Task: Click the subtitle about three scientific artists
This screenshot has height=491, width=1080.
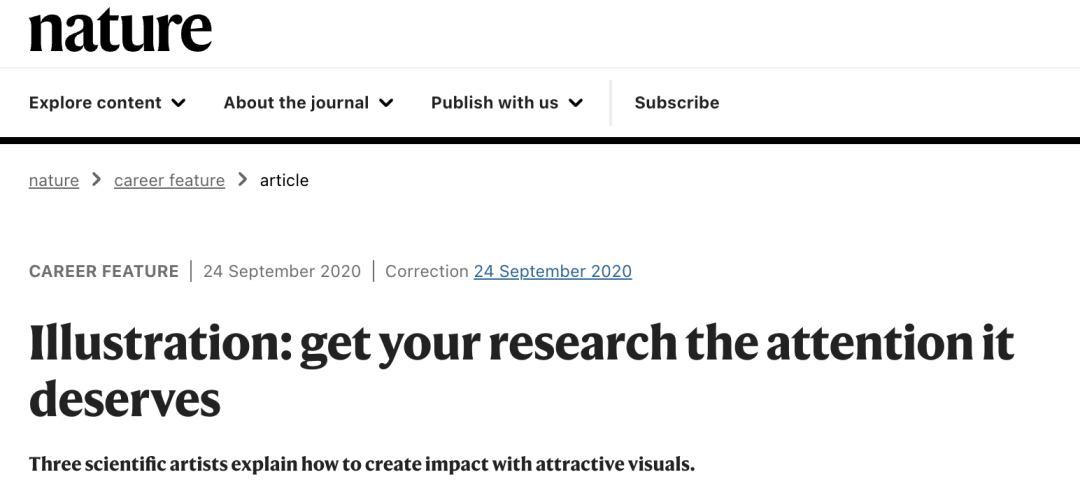Action: pos(361,464)
